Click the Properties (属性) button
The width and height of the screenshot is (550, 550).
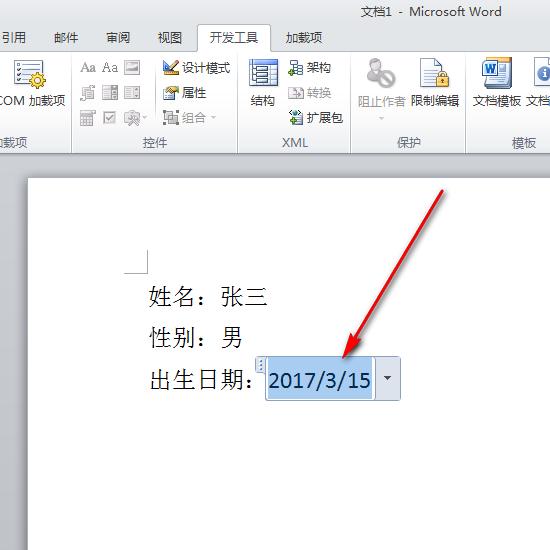[185, 93]
